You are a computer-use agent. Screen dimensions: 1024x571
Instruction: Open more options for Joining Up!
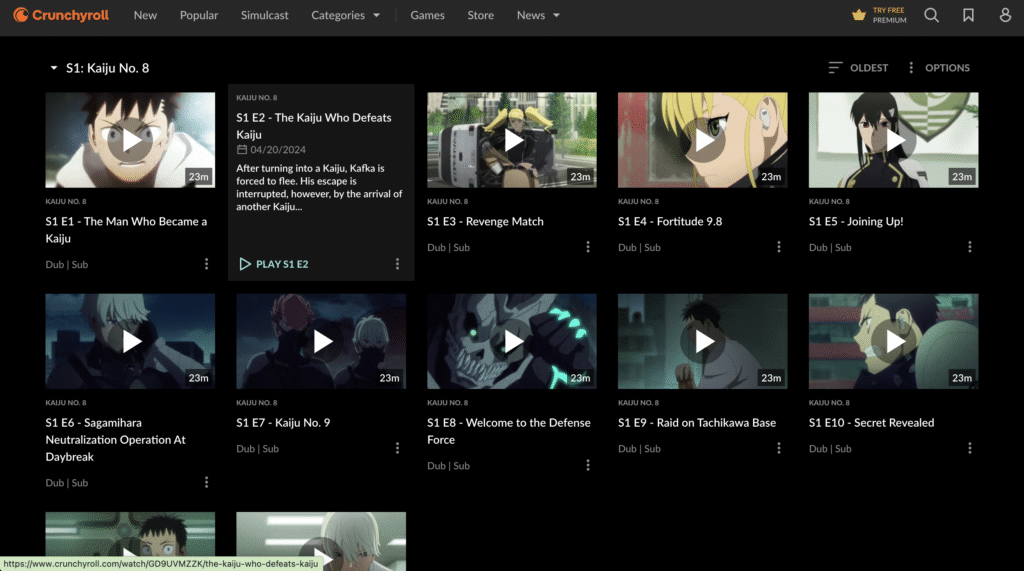tap(969, 247)
